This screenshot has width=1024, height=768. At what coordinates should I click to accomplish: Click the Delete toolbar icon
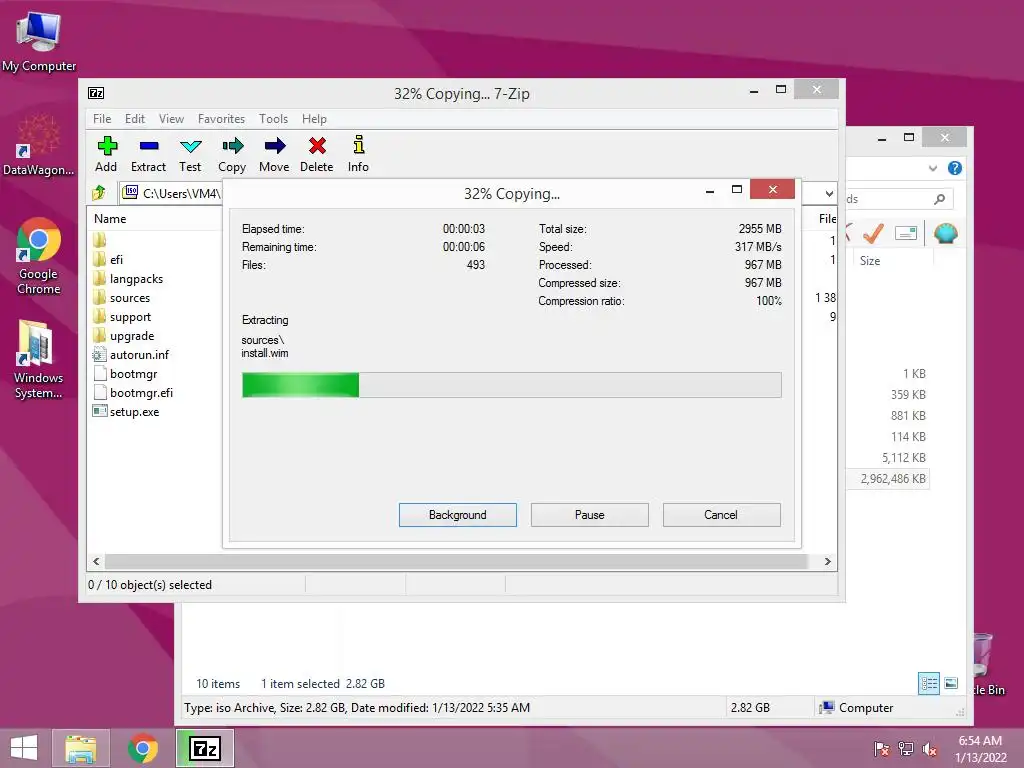click(317, 154)
